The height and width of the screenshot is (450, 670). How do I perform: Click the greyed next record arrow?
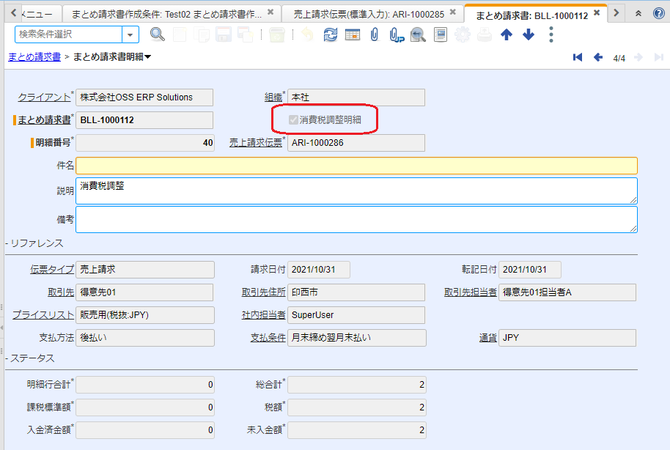(x=638, y=57)
